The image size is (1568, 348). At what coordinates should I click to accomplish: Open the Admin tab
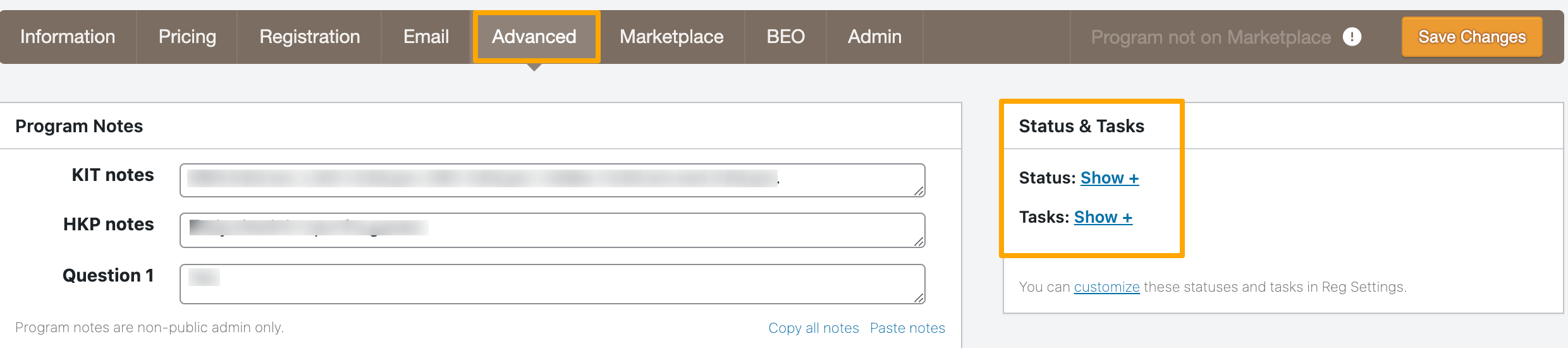874,37
